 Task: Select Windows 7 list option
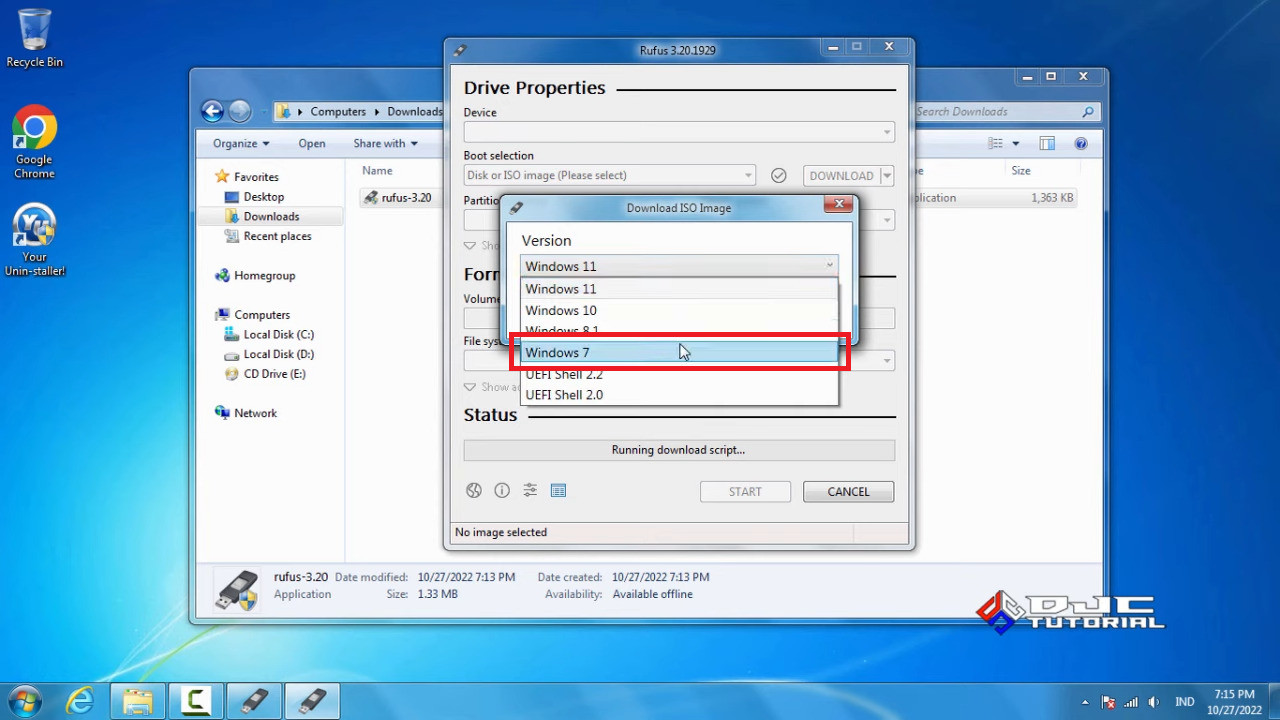[x=679, y=352]
